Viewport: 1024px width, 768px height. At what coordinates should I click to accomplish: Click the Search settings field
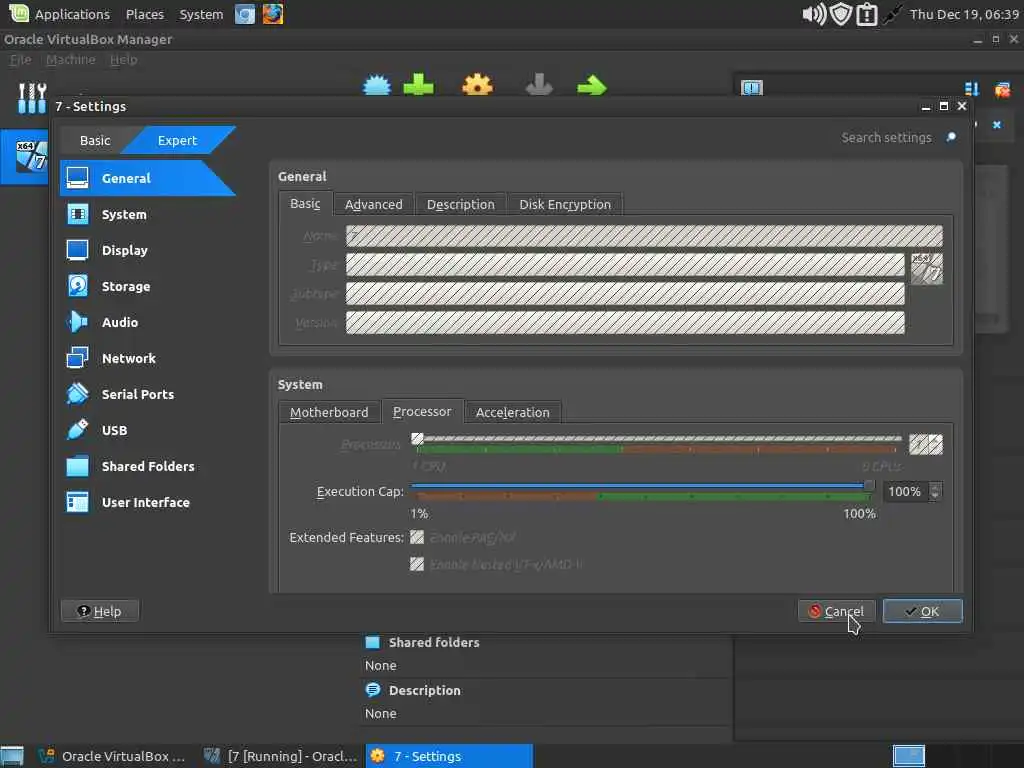[x=886, y=138]
